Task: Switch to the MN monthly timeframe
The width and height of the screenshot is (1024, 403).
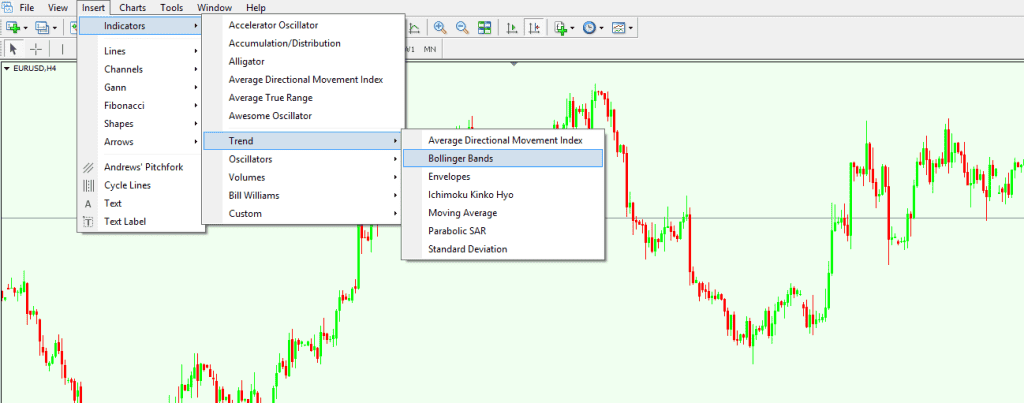Action: pos(430,48)
